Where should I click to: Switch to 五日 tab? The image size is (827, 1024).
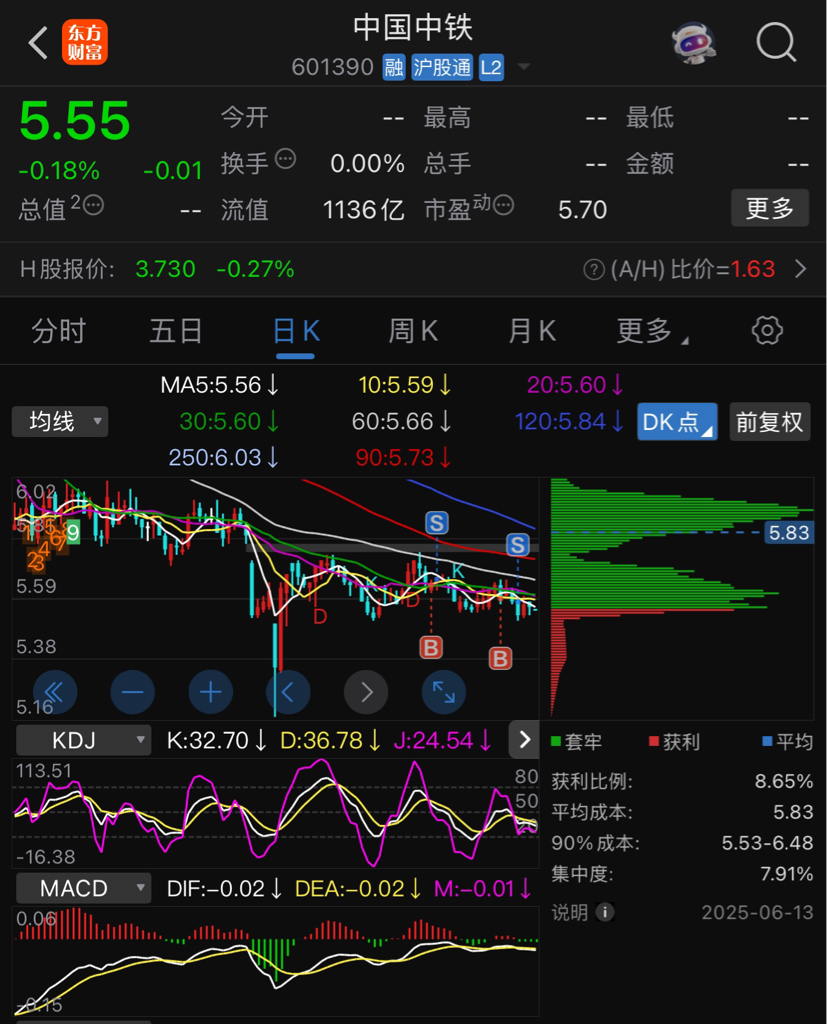176,331
